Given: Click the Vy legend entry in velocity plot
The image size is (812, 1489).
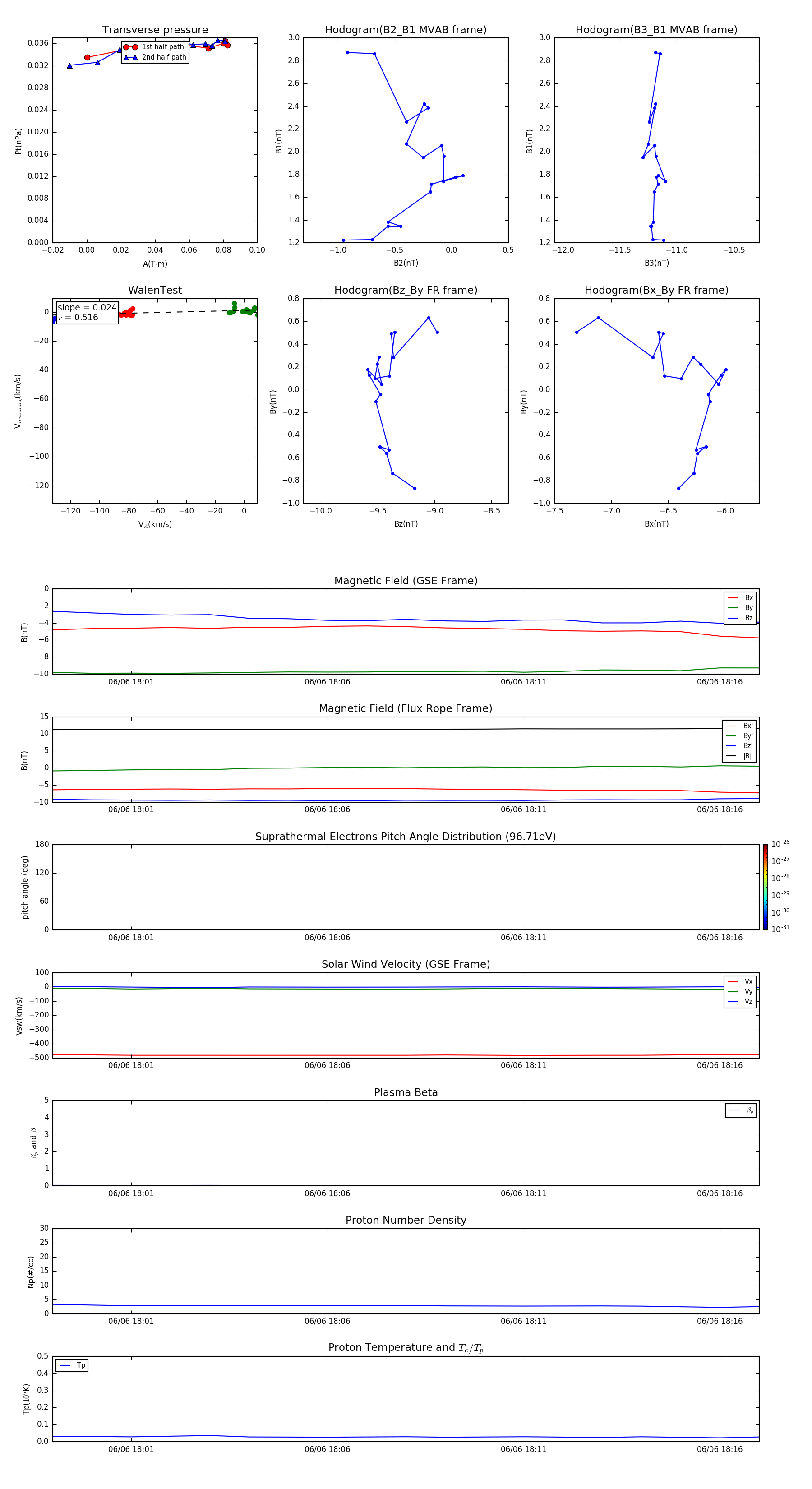Looking at the screenshot, I should click(740, 991).
